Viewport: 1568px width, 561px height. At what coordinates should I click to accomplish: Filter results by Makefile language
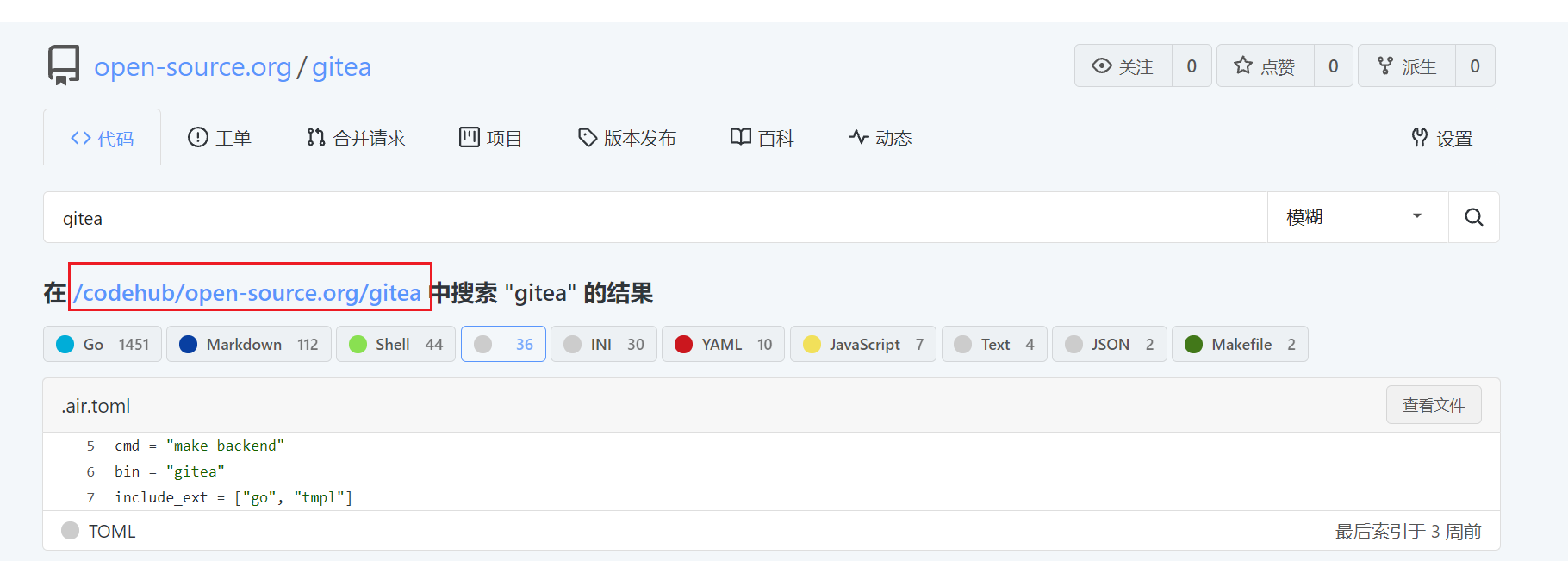click(x=1240, y=344)
